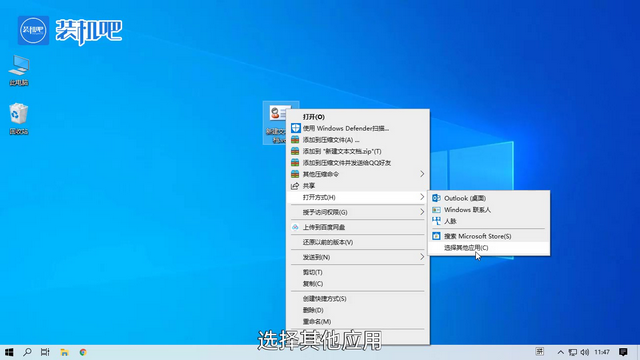
Task: Click the clock showing 11:47
Action: tap(602, 352)
